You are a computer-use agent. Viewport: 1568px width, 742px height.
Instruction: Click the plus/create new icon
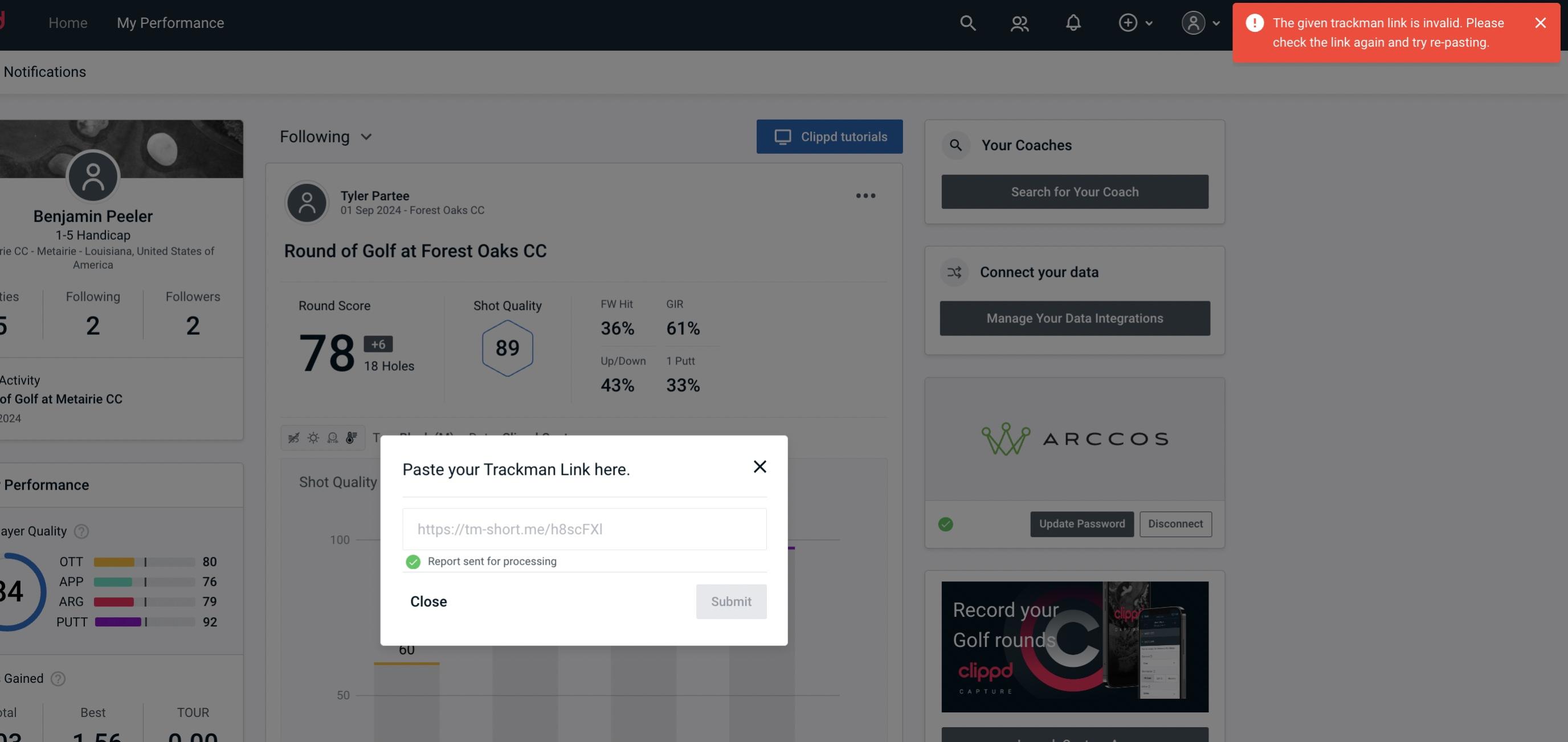pyautogui.click(x=1127, y=22)
